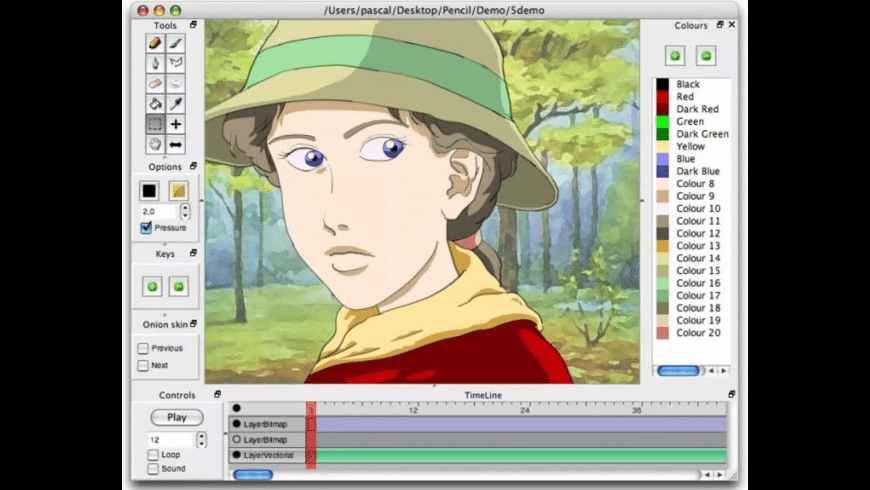Click the first green button in Colours panel

pos(677,56)
